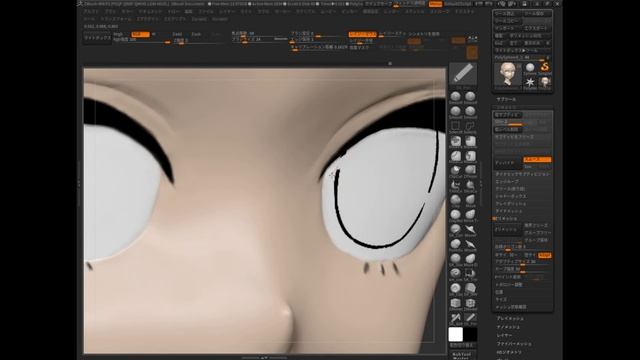Click the SimpleBrush S tool icon
The width and height of the screenshot is (640, 360).
(545, 68)
